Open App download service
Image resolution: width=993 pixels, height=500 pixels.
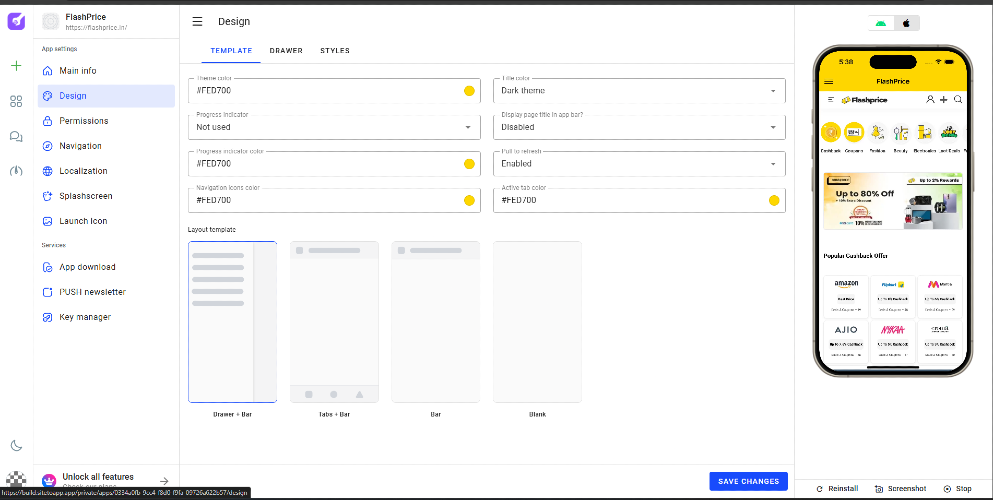coord(106,267)
